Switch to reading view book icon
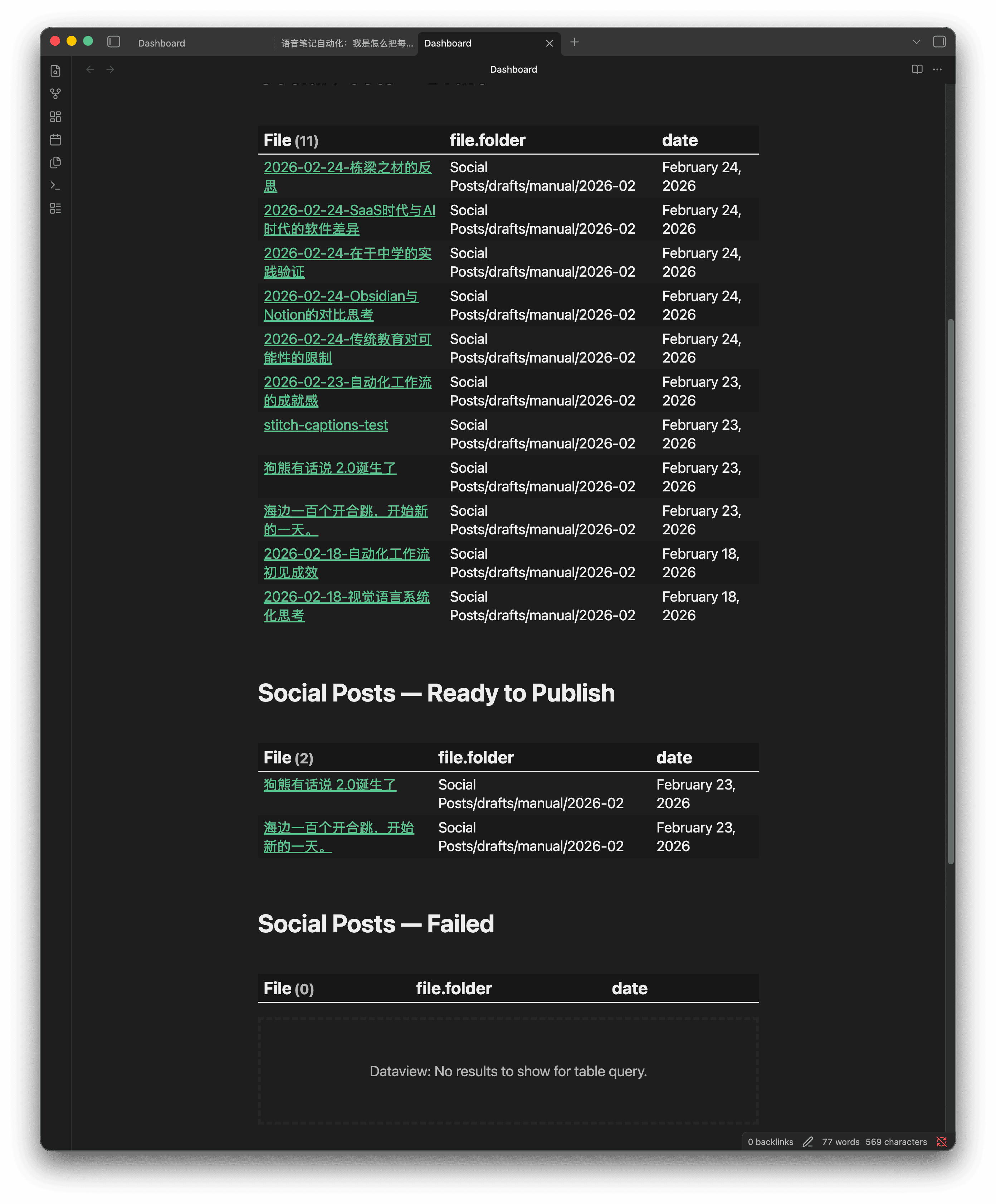This screenshot has width=996, height=1204. pos(917,69)
